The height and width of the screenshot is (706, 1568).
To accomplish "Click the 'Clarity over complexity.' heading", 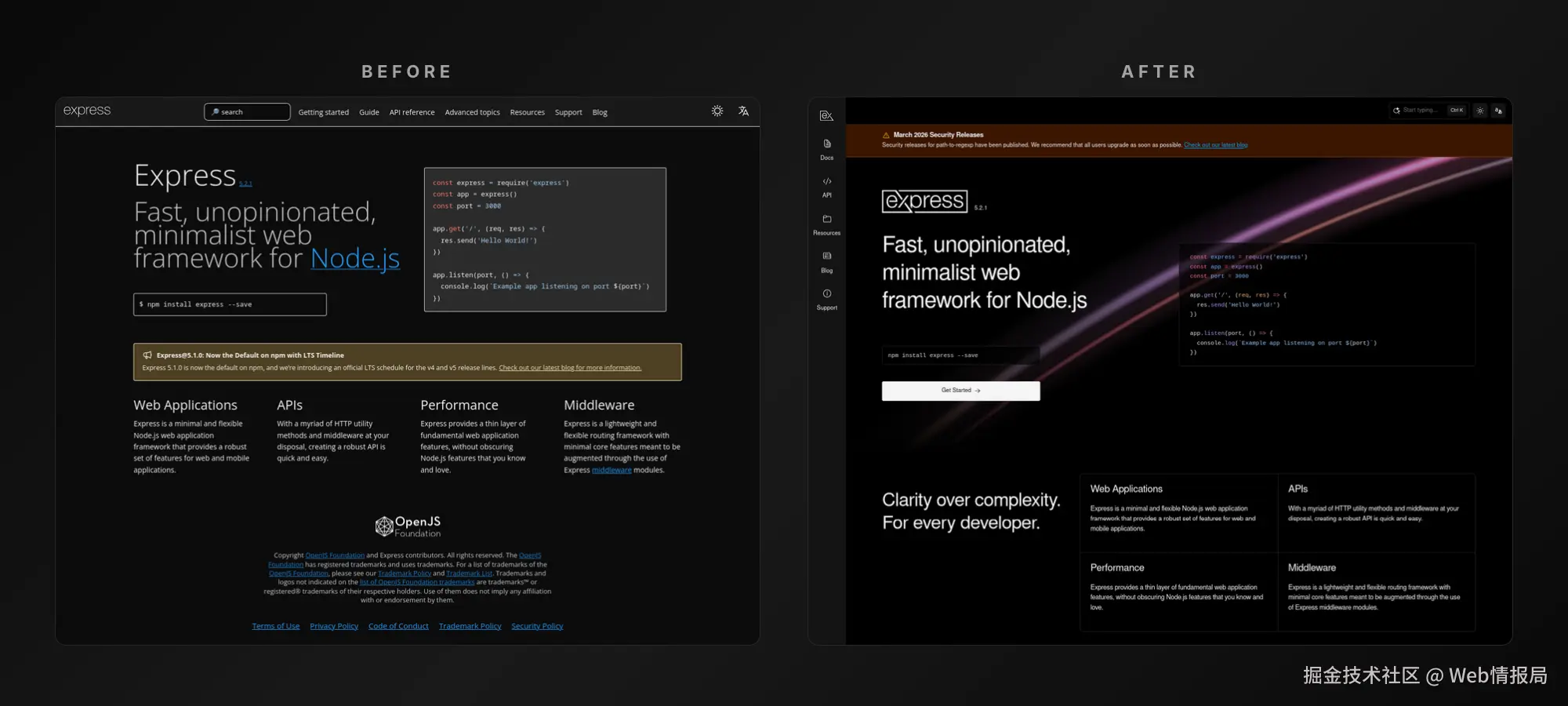I will (971, 500).
